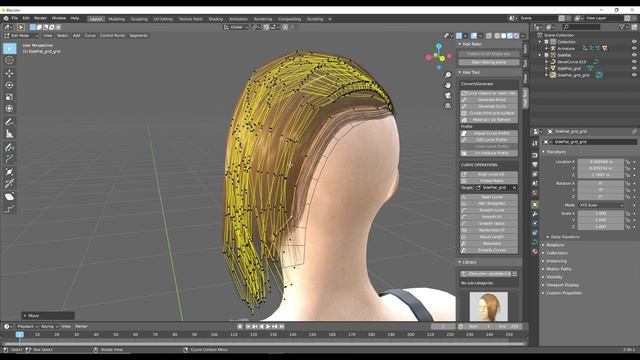Screen dimensions: 640x360
Task: Click the Generate Braid button
Action: click(x=489, y=100)
